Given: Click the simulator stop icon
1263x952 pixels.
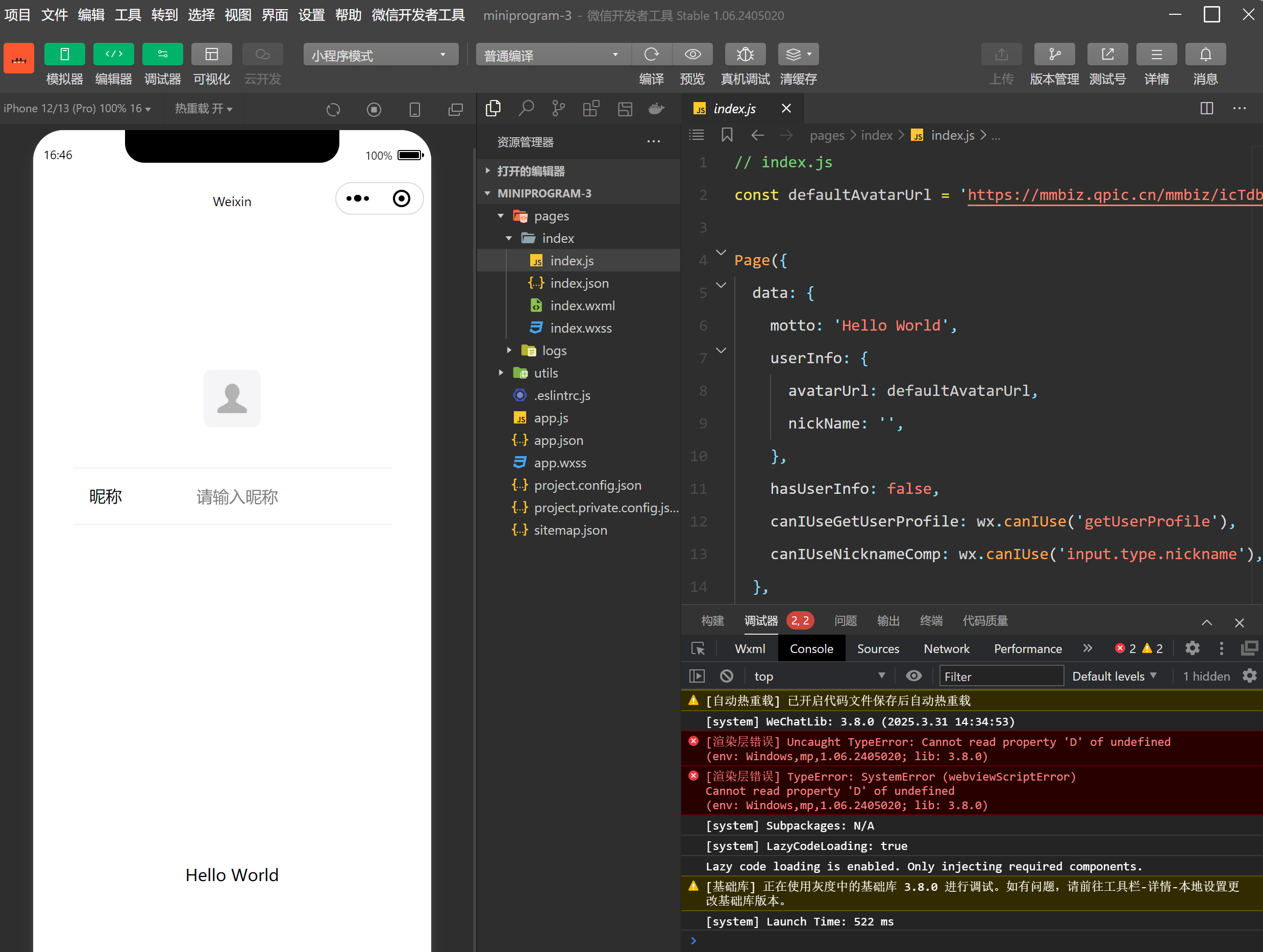Looking at the screenshot, I should click(x=374, y=109).
